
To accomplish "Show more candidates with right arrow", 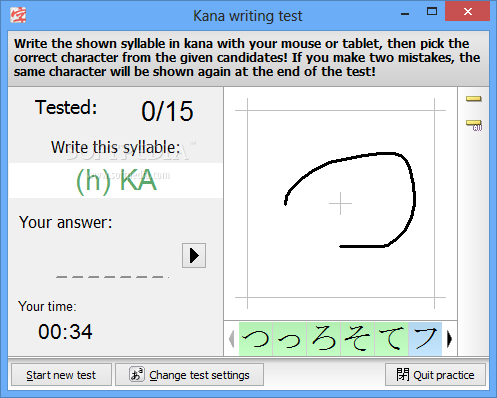I will [x=449, y=339].
